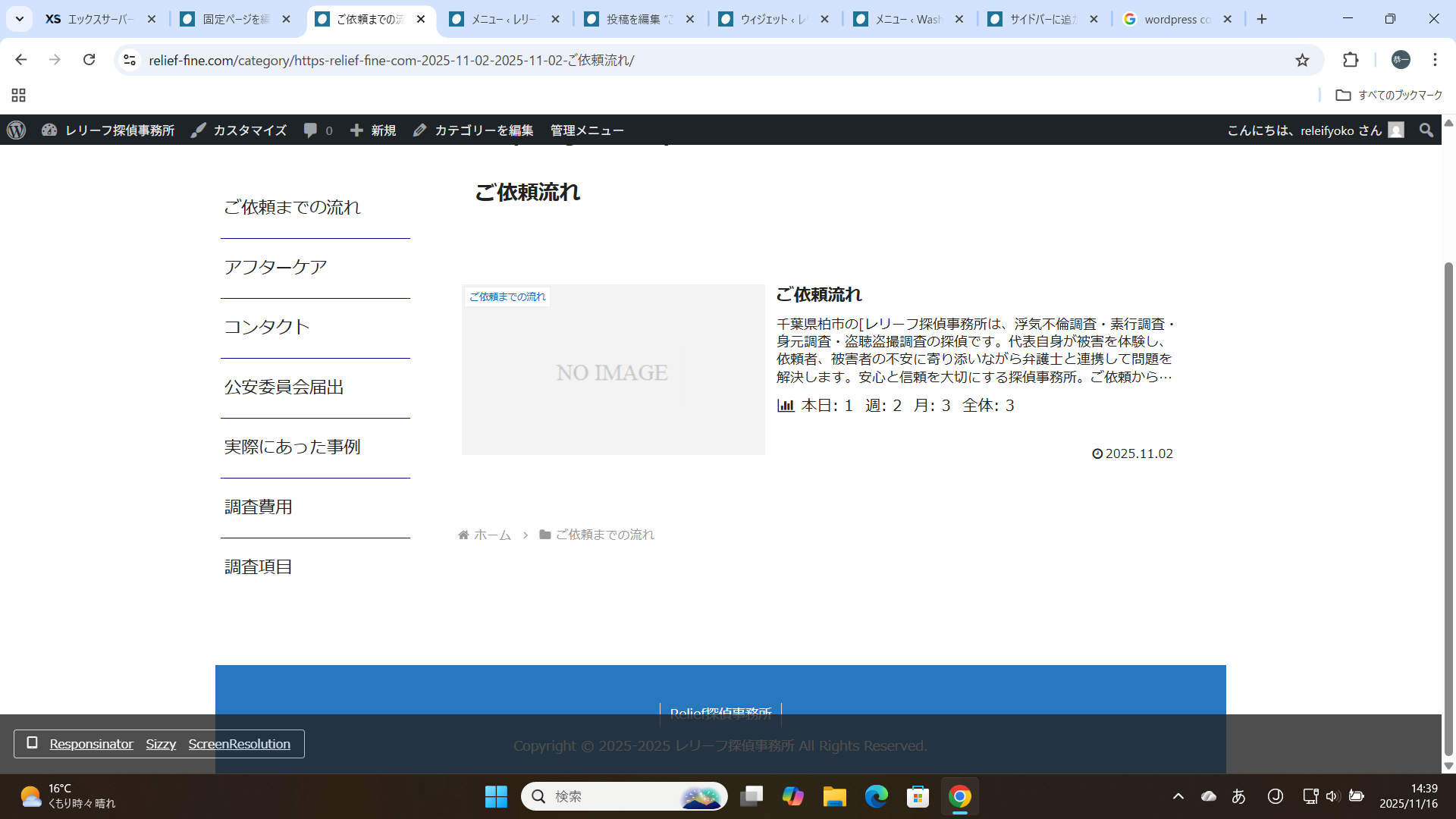Open the ScreenResolution link
The image size is (1456, 819).
tap(239, 744)
